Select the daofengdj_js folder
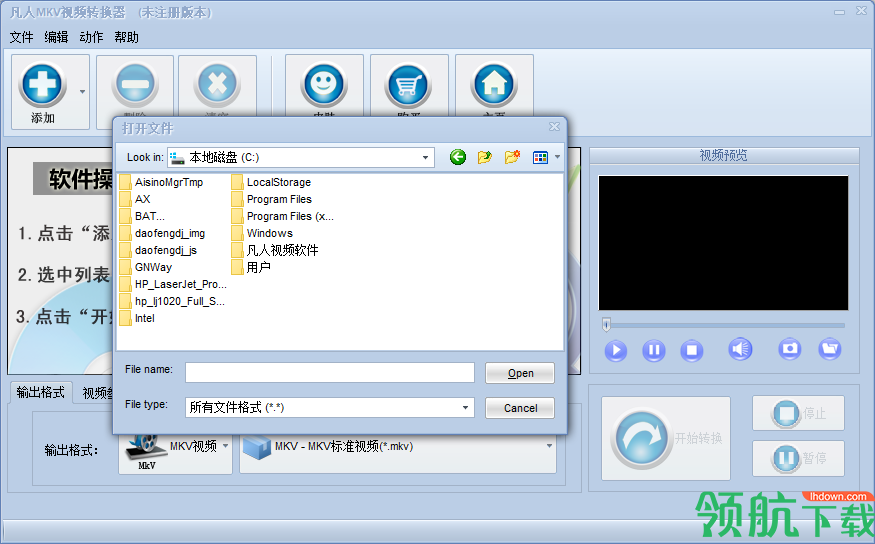This screenshot has width=875, height=544. (x=158, y=251)
